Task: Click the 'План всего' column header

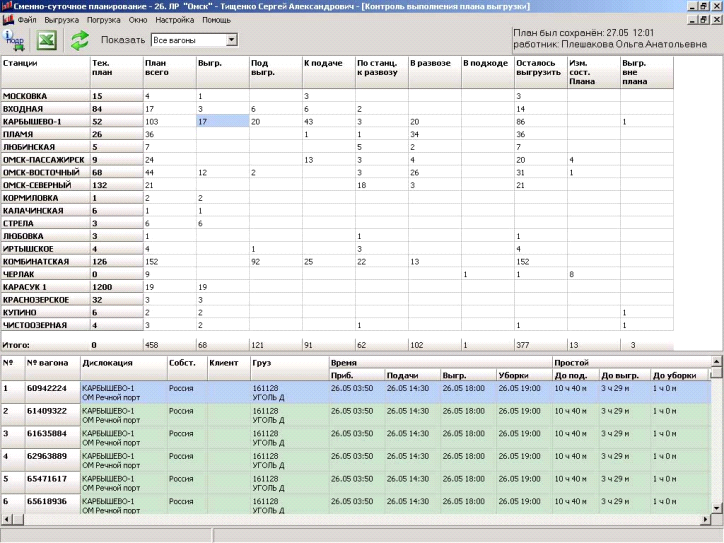Action: [x=170, y=72]
